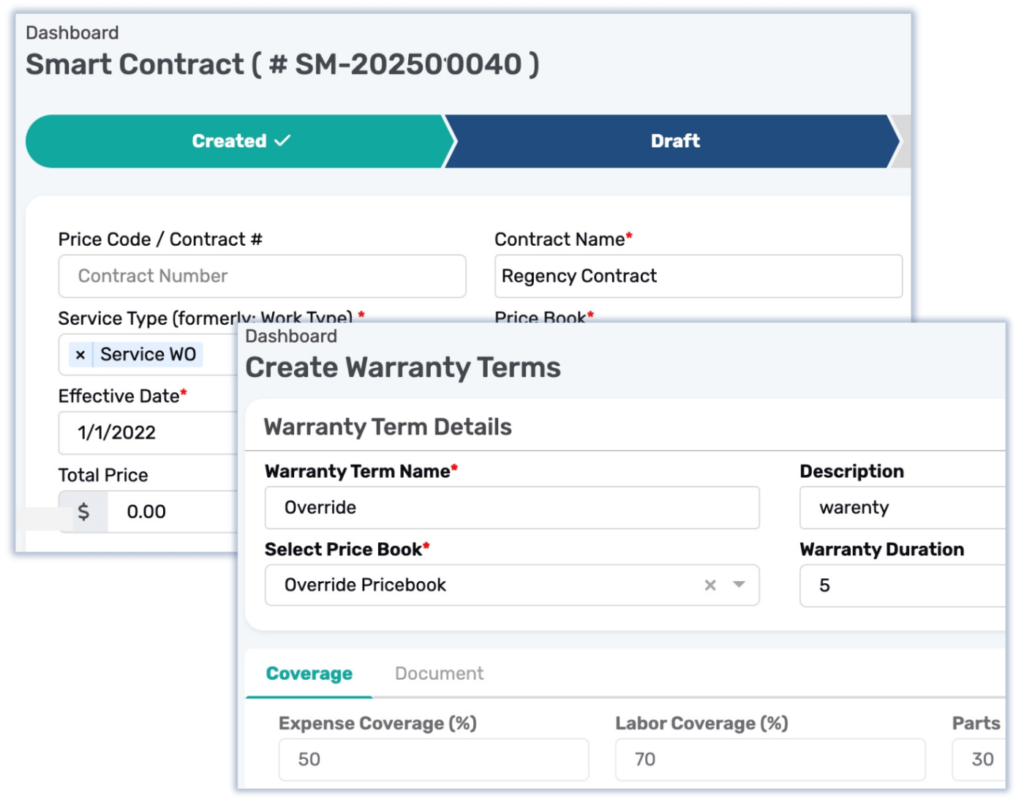Click Dashboard above Create Warranty Terms
This screenshot has height=805, width=1024.
tap(291, 336)
